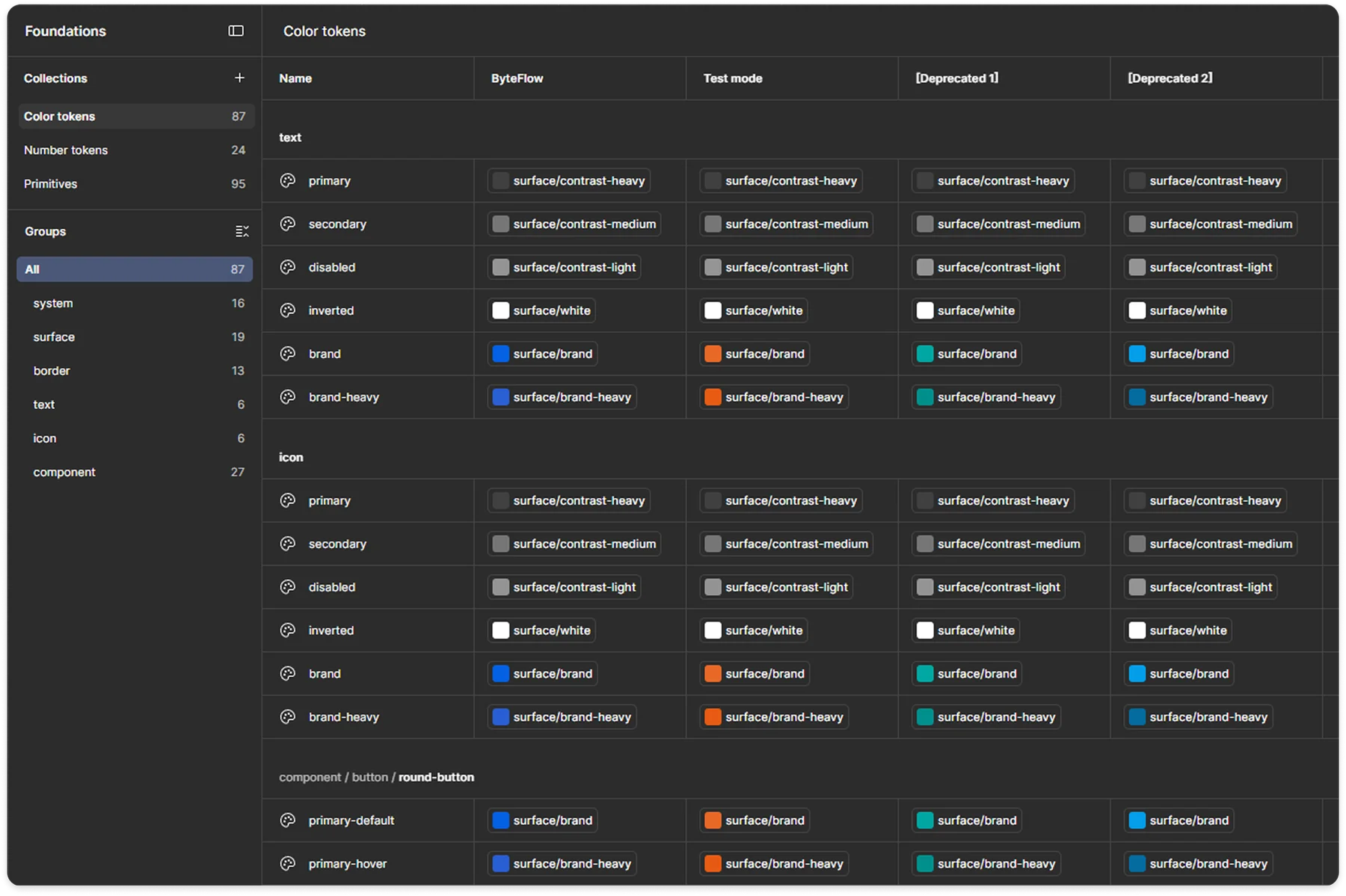Viewport: 1346px width, 896px height.
Task: Click palette icon of text secondary row
Action: (288, 224)
